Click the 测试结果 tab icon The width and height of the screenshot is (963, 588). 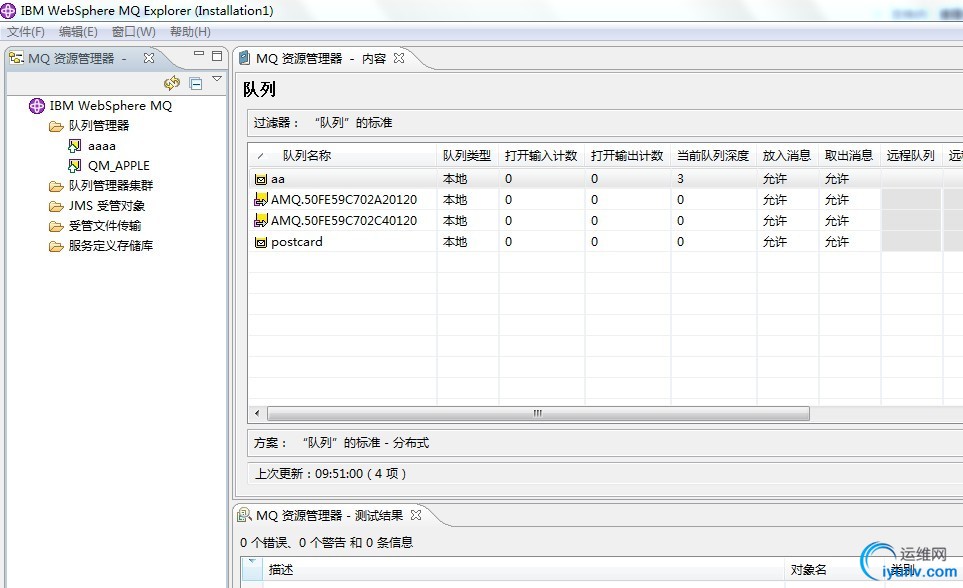(x=244, y=515)
